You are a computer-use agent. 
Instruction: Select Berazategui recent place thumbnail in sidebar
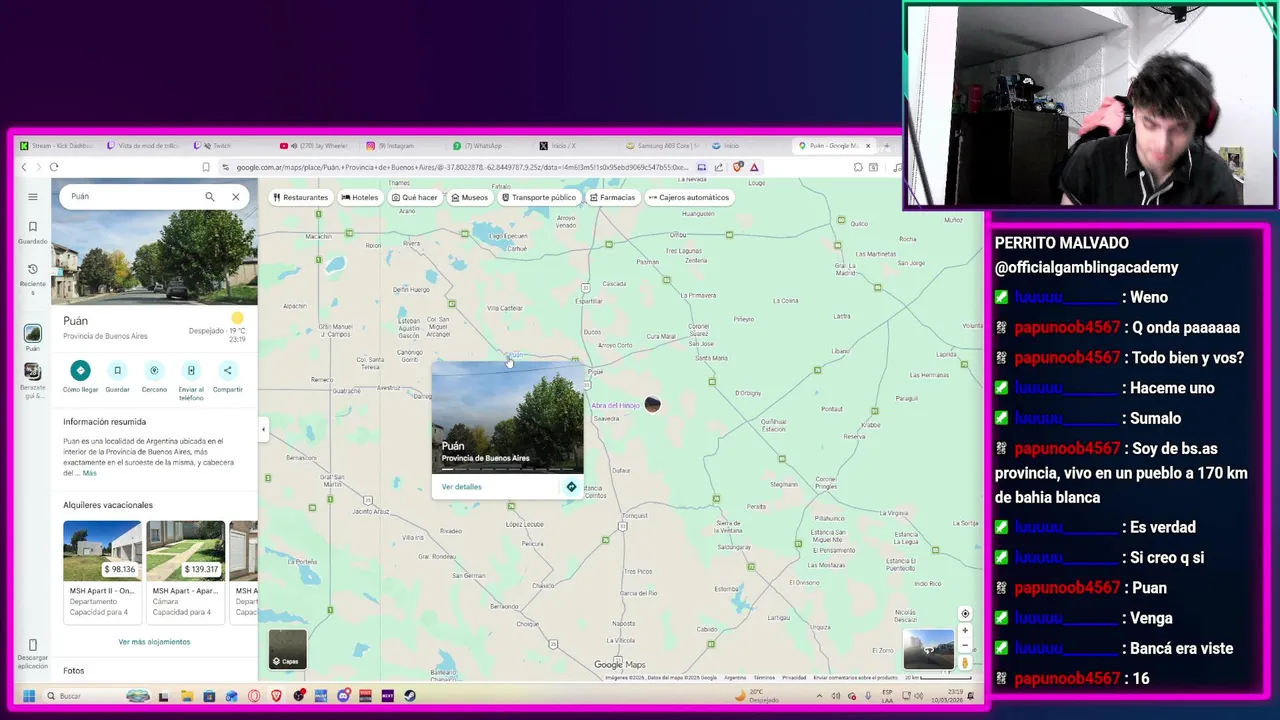pos(32,371)
